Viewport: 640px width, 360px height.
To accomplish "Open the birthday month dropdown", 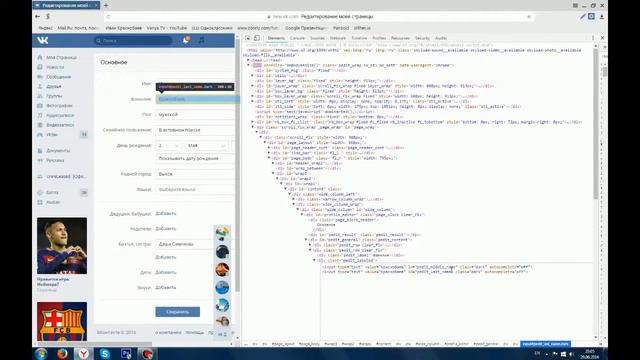I will [206, 145].
